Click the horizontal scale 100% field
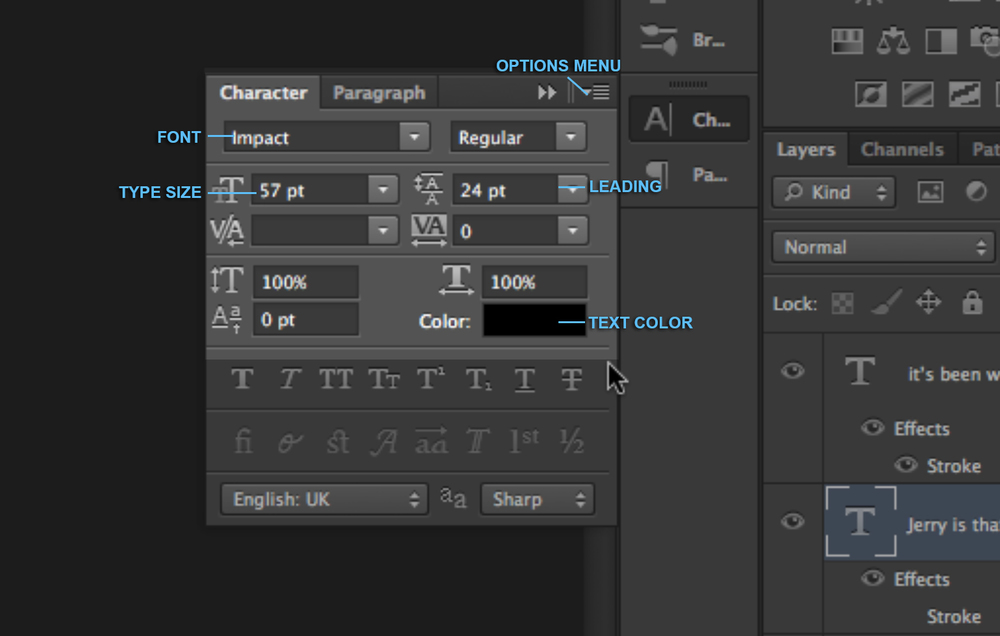 (534, 282)
